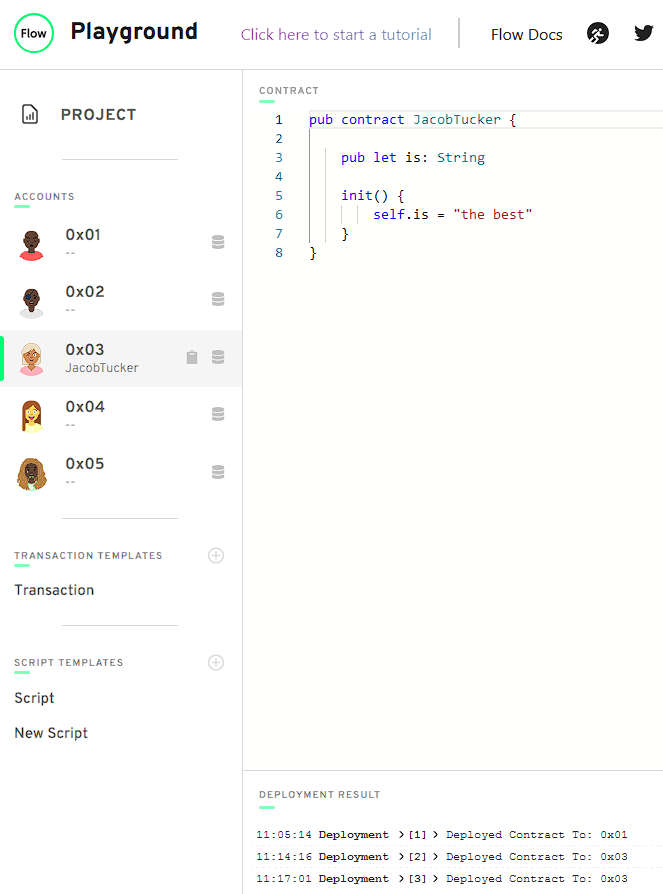Click line number 2 in the gutter
Image resolution: width=663 pixels, height=894 pixels.
[279, 139]
